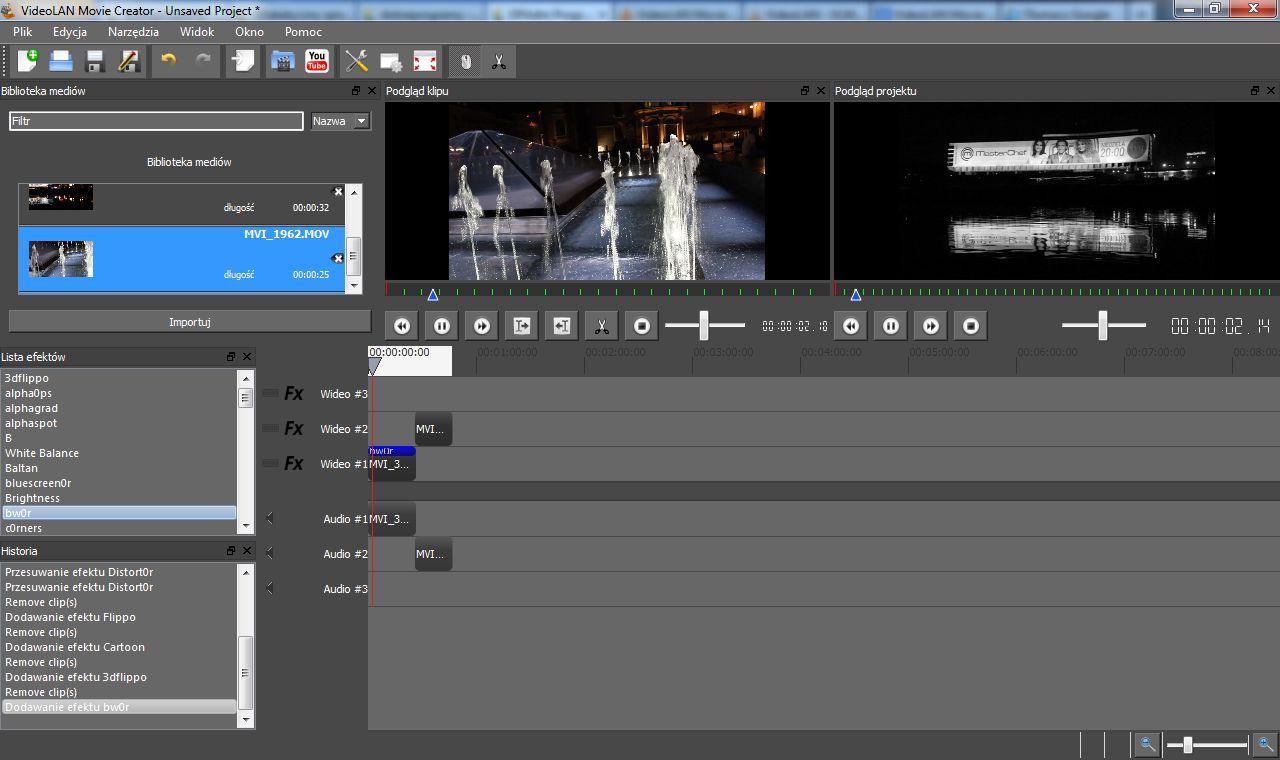The width and height of the screenshot is (1280, 760).
Task: Float the Podgląd projektu panel
Action: pos(1255,91)
